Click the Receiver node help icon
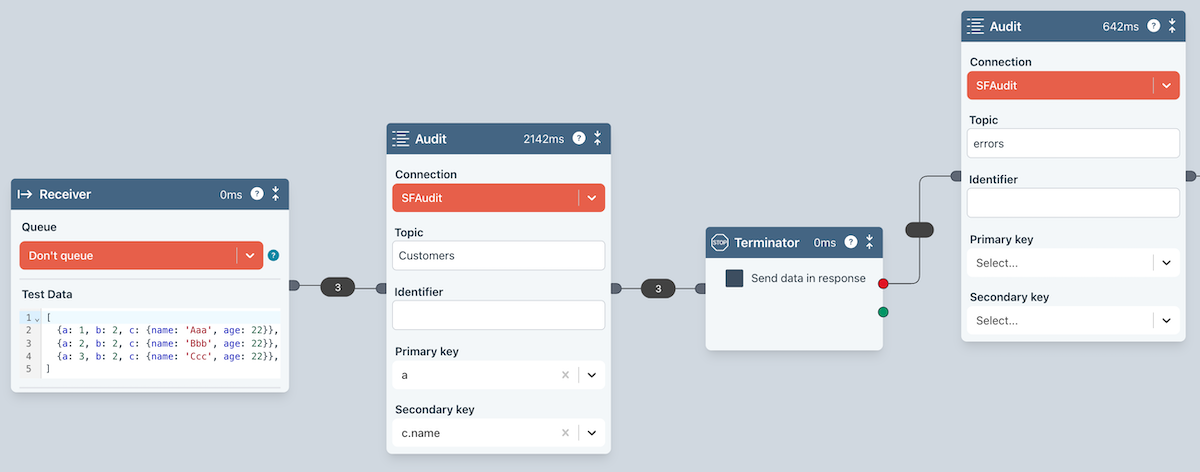This screenshot has width=1200, height=472. coord(257,194)
